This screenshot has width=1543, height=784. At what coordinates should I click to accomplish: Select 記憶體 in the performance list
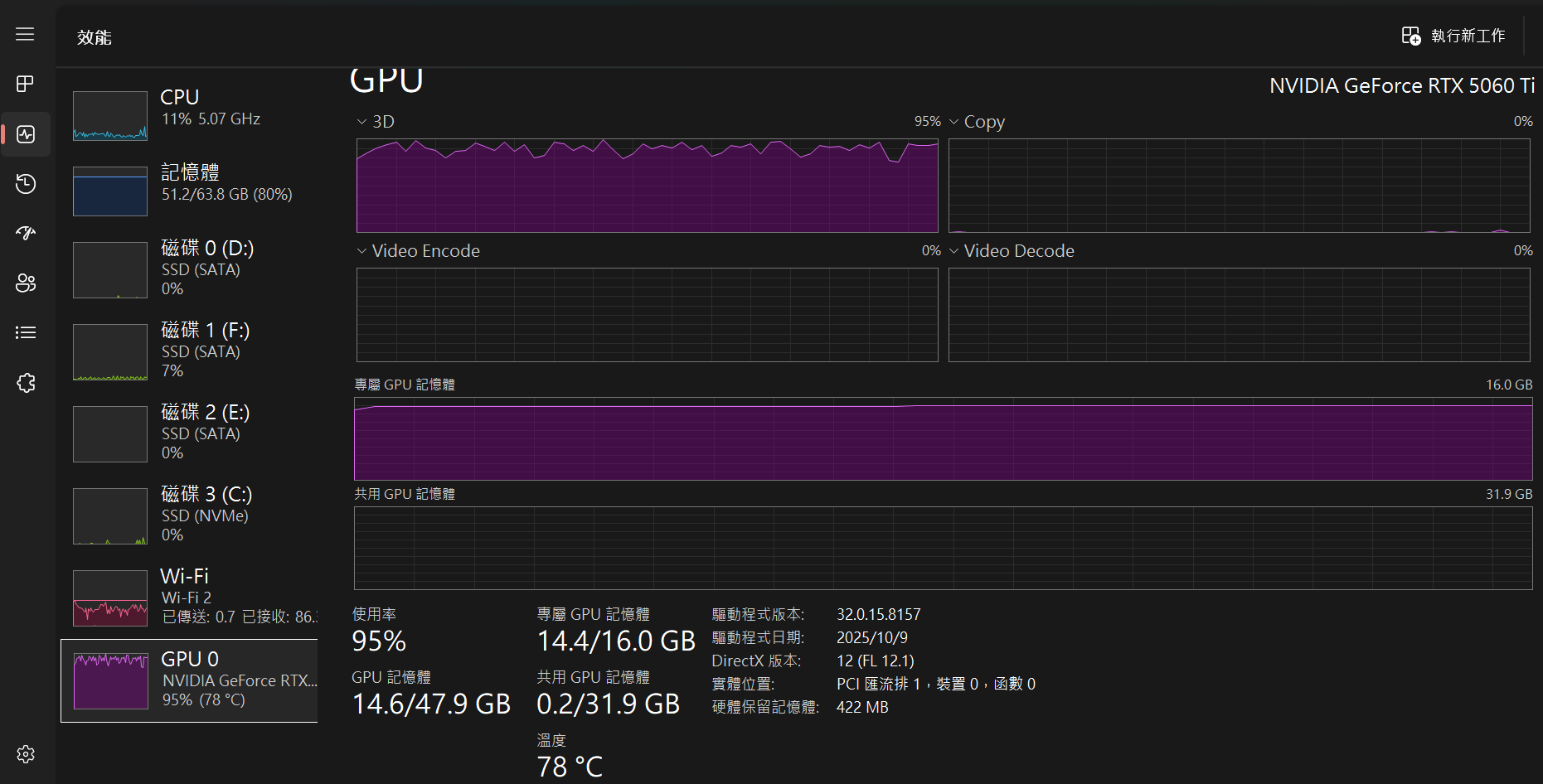[x=189, y=191]
